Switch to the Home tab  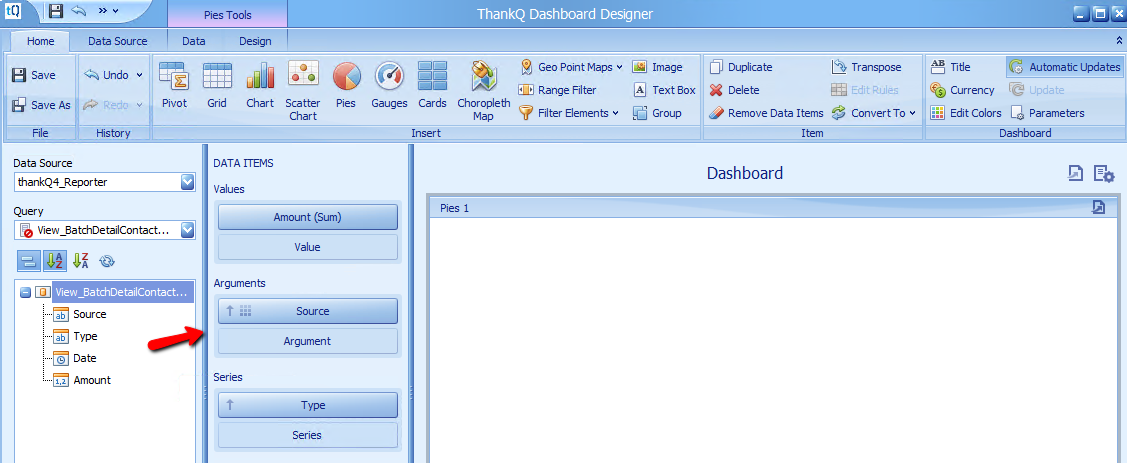click(40, 41)
